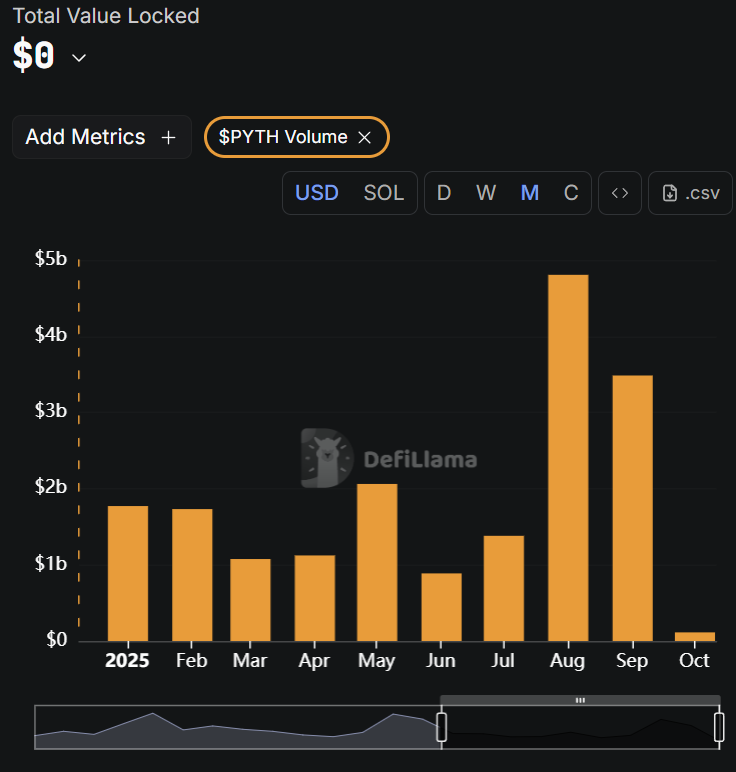Screen dimensions: 736x772
Task: Switch denomination to SOL
Action: (x=384, y=193)
